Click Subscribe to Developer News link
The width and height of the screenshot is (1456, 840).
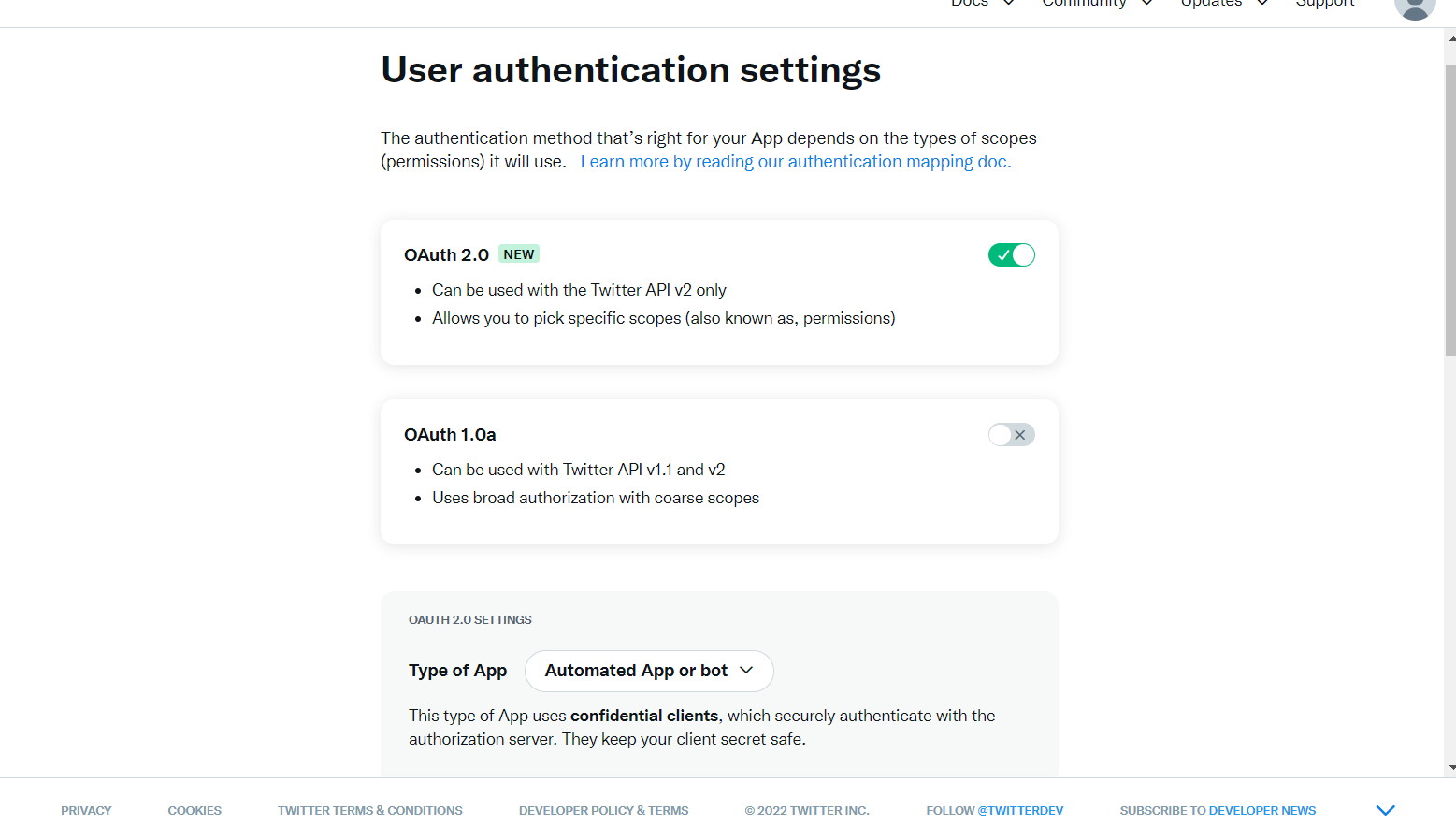[1217, 811]
